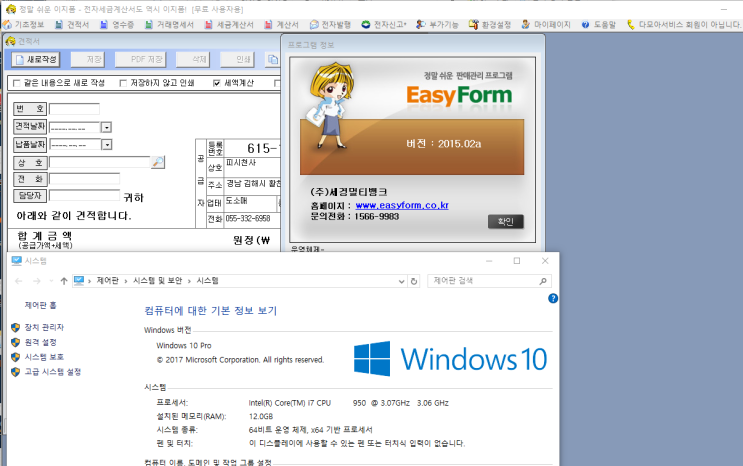Viewport: 743px width, 466px height.
Task: Open 고급 시스템 설정
Action: point(53,372)
